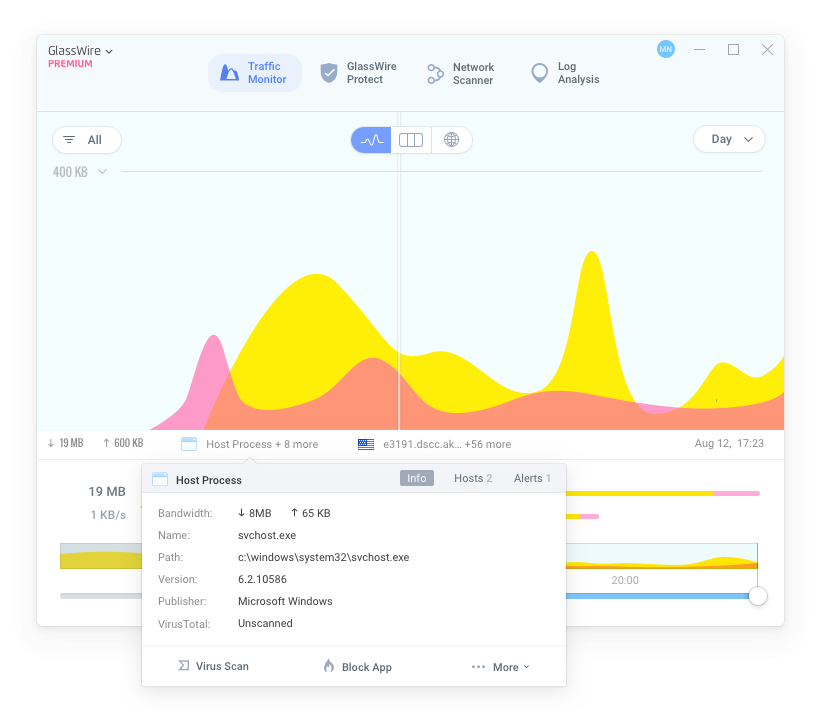
Task: Open the Network Scanner icon
Action: click(x=435, y=74)
